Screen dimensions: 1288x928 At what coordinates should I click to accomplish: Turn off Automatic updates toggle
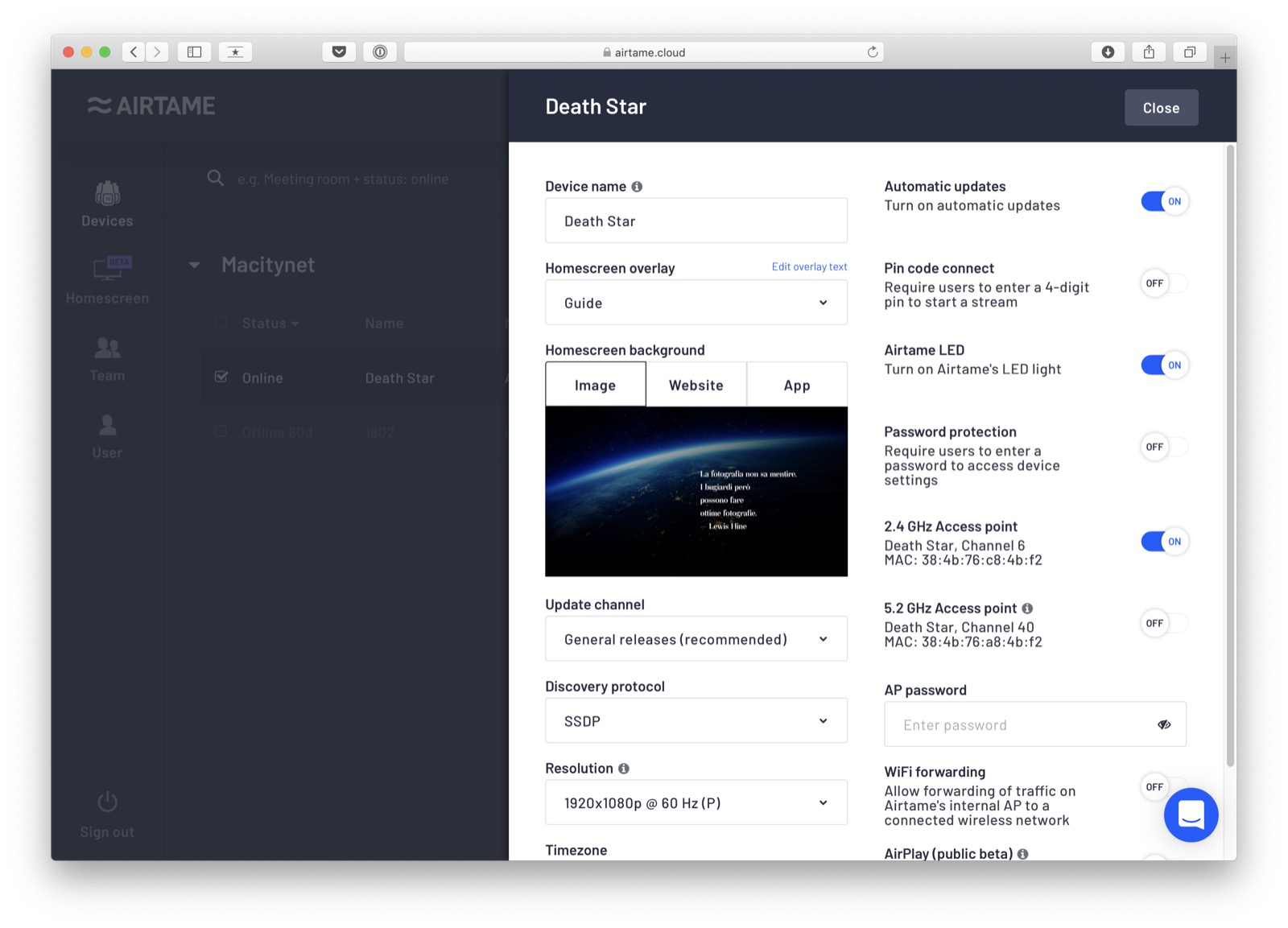1164,201
